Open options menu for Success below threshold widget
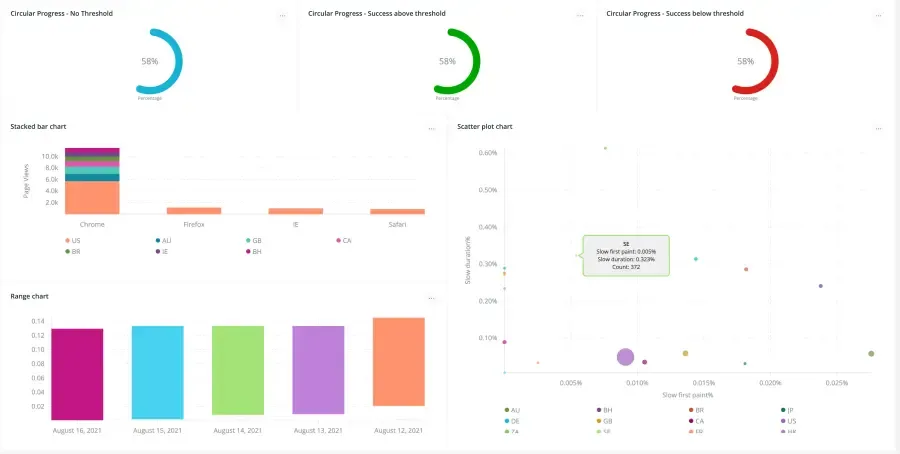 click(879, 16)
